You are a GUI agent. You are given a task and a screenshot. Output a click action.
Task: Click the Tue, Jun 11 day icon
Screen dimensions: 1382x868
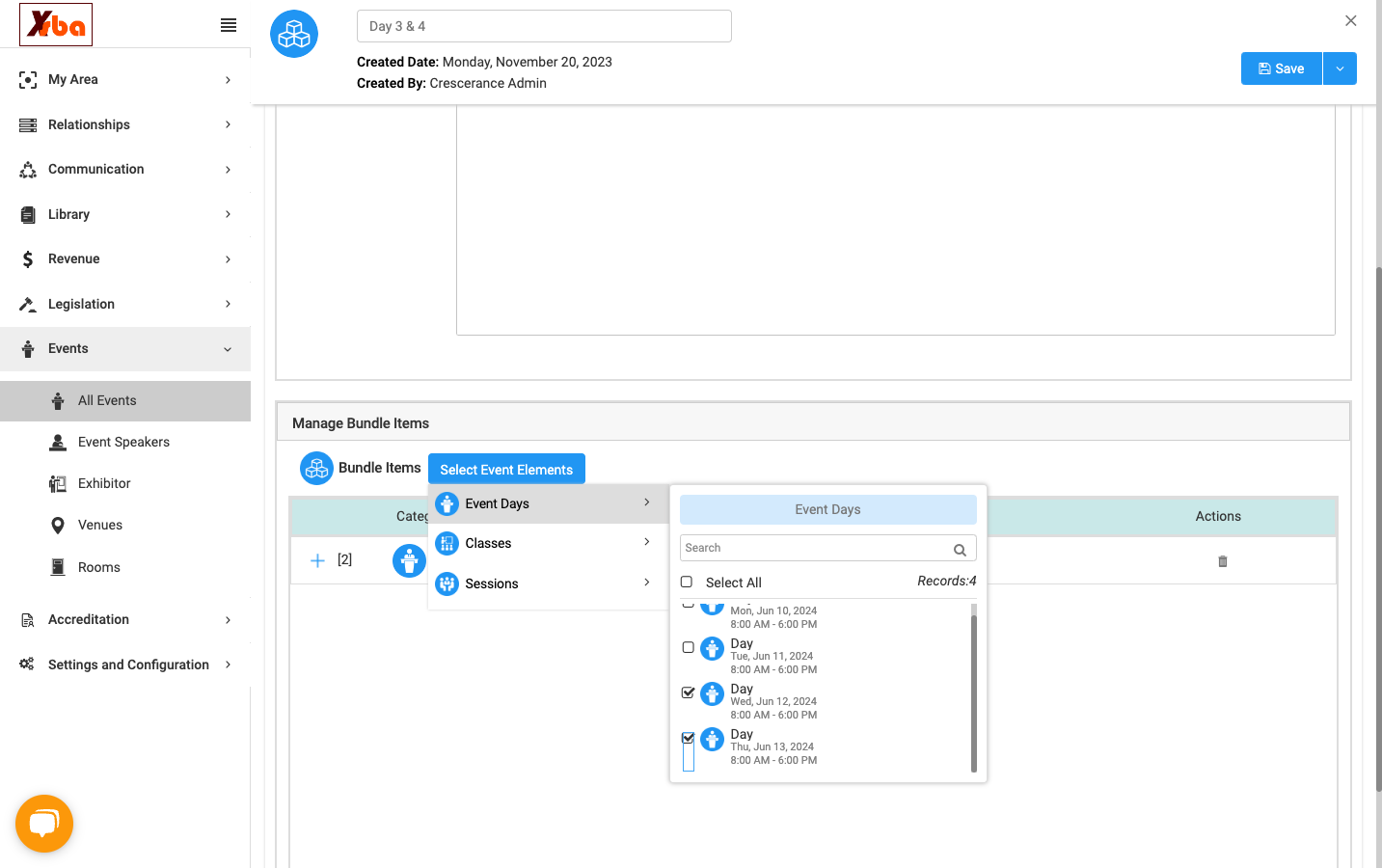pyautogui.click(x=712, y=649)
